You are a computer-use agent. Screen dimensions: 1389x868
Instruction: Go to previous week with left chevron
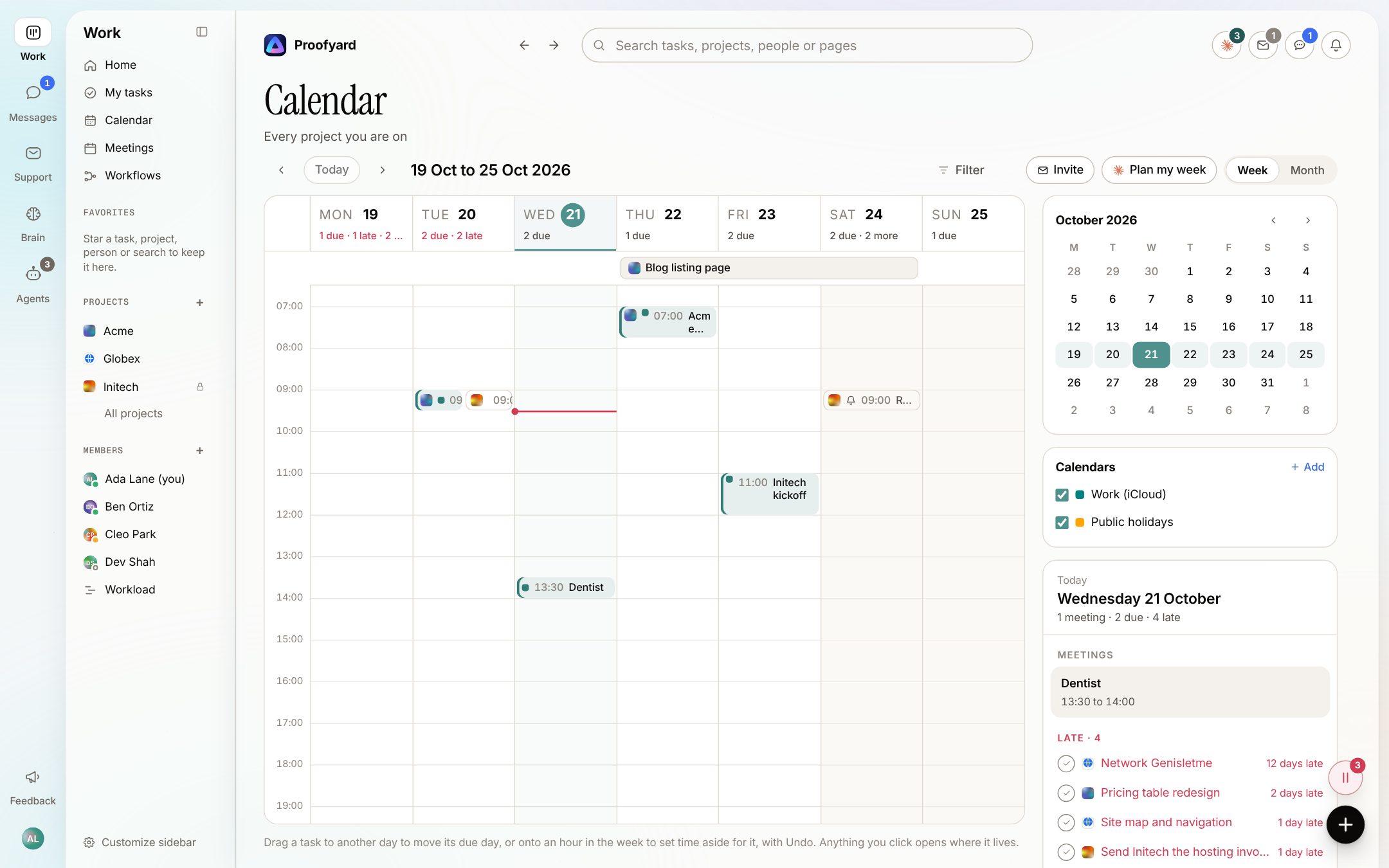coord(281,170)
